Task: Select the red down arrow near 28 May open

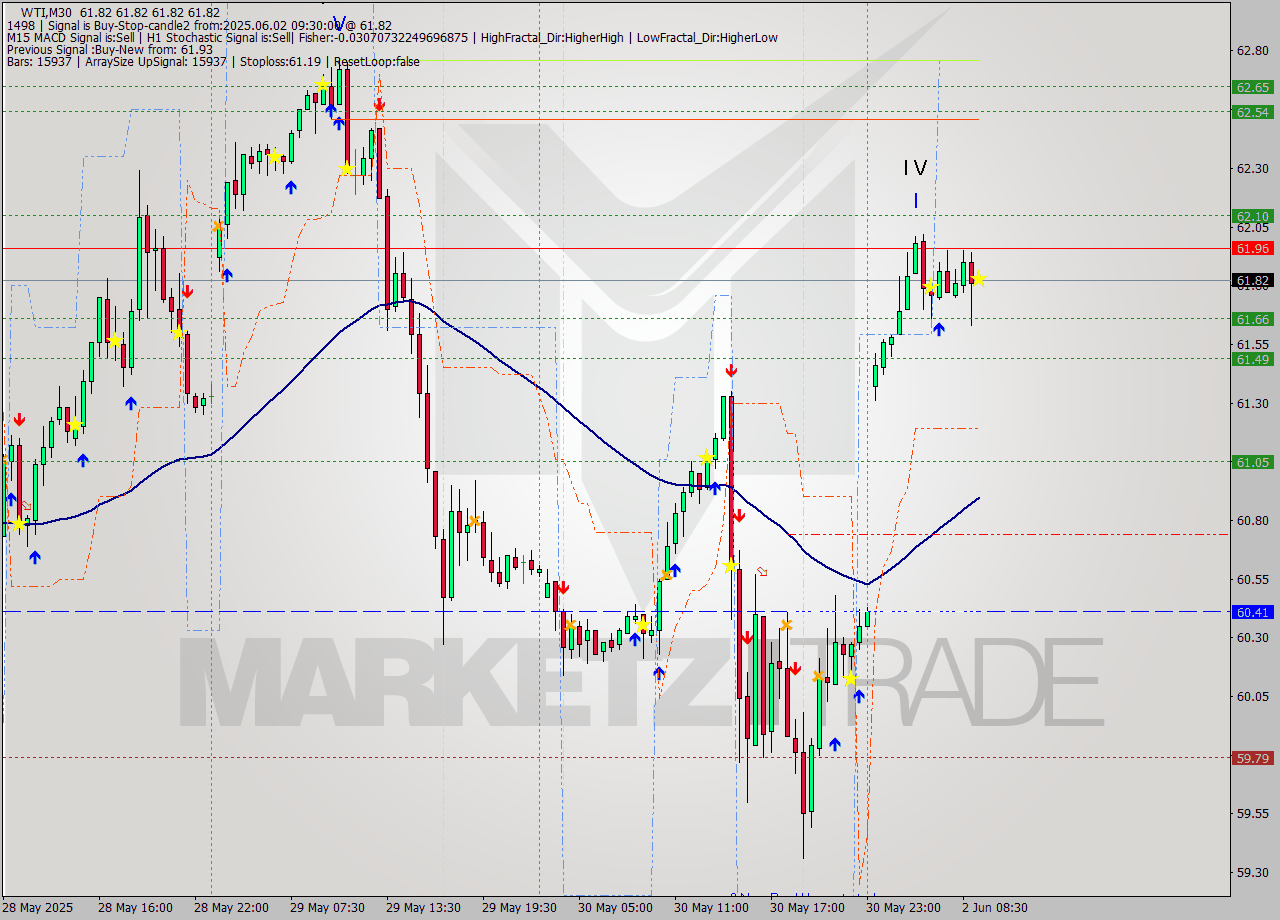Action: [x=20, y=421]
